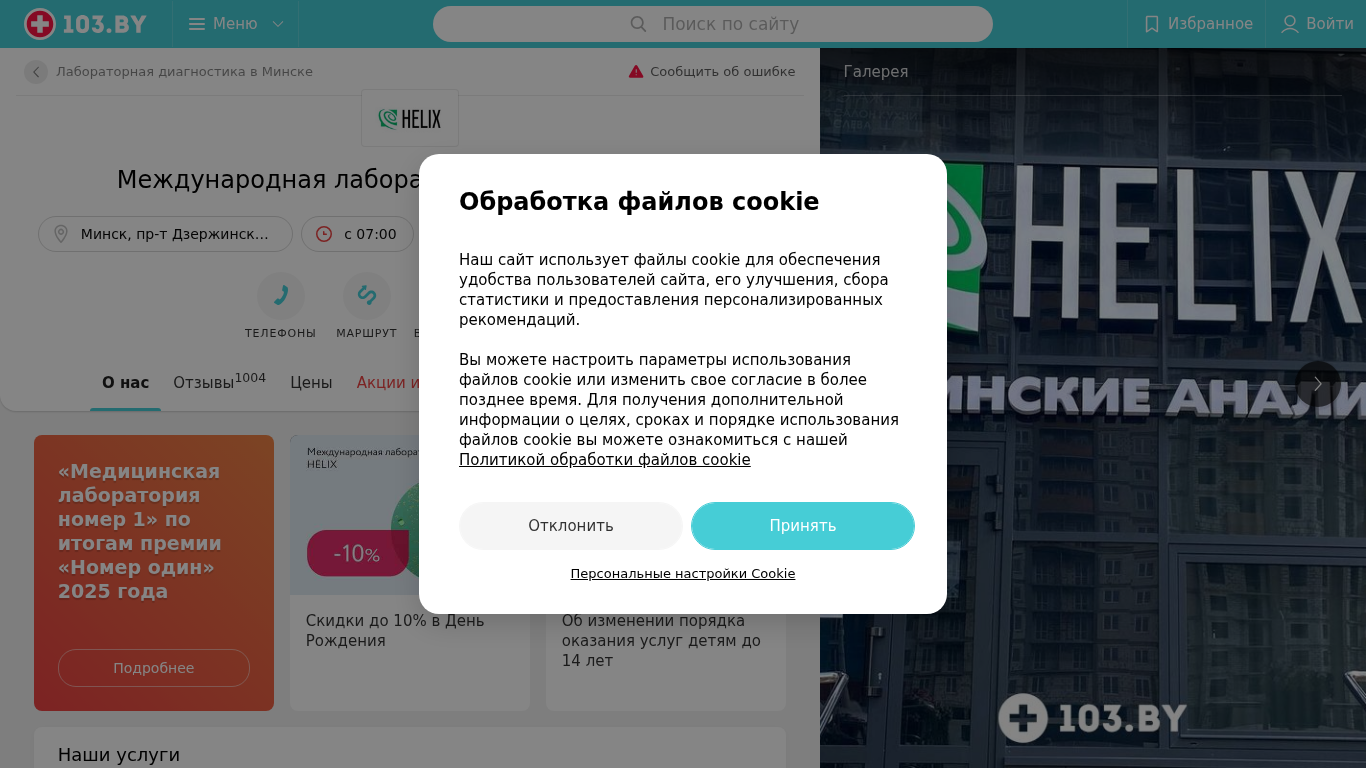Advance gallery with next arrow
The image size is (1366, 768).
(1318, 384)
